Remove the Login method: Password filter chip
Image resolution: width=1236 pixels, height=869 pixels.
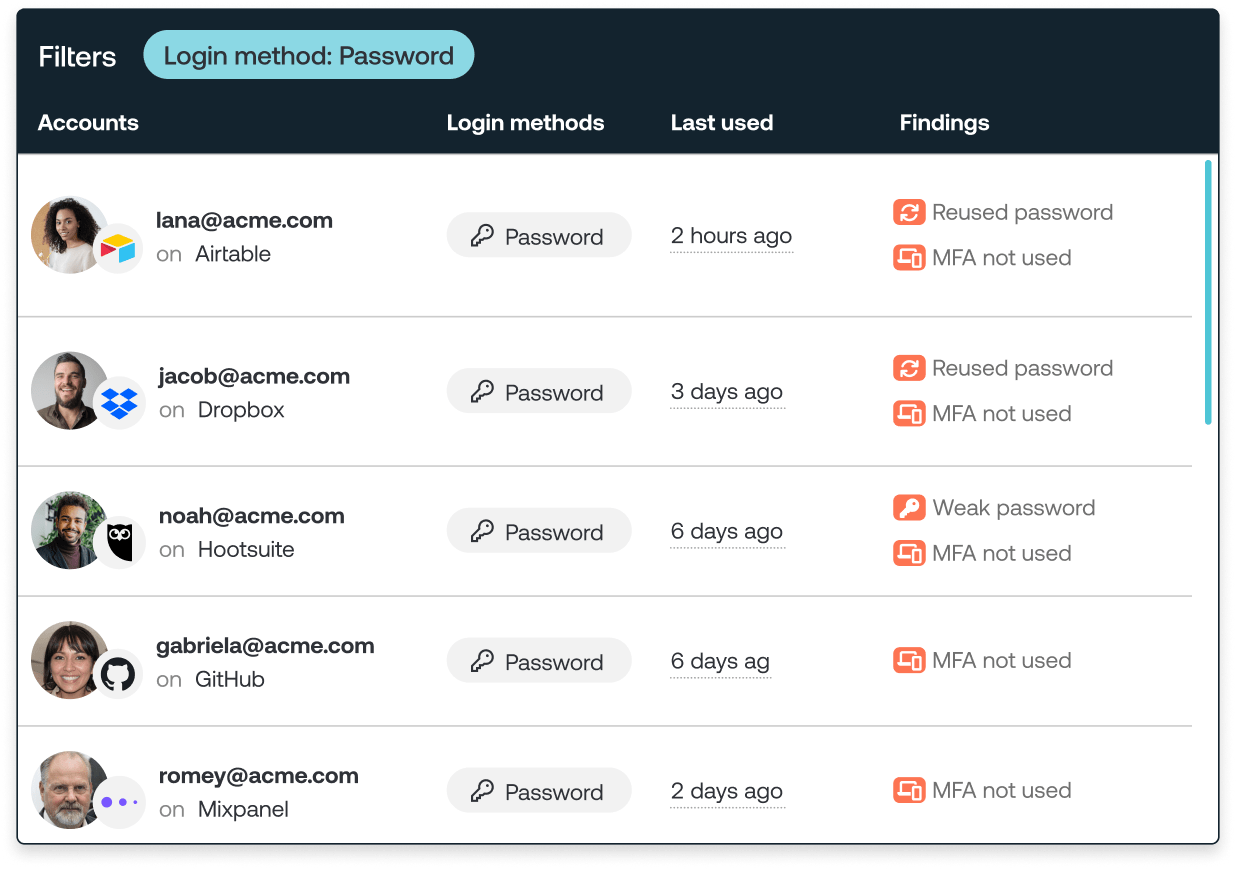(x=308, y=56)
